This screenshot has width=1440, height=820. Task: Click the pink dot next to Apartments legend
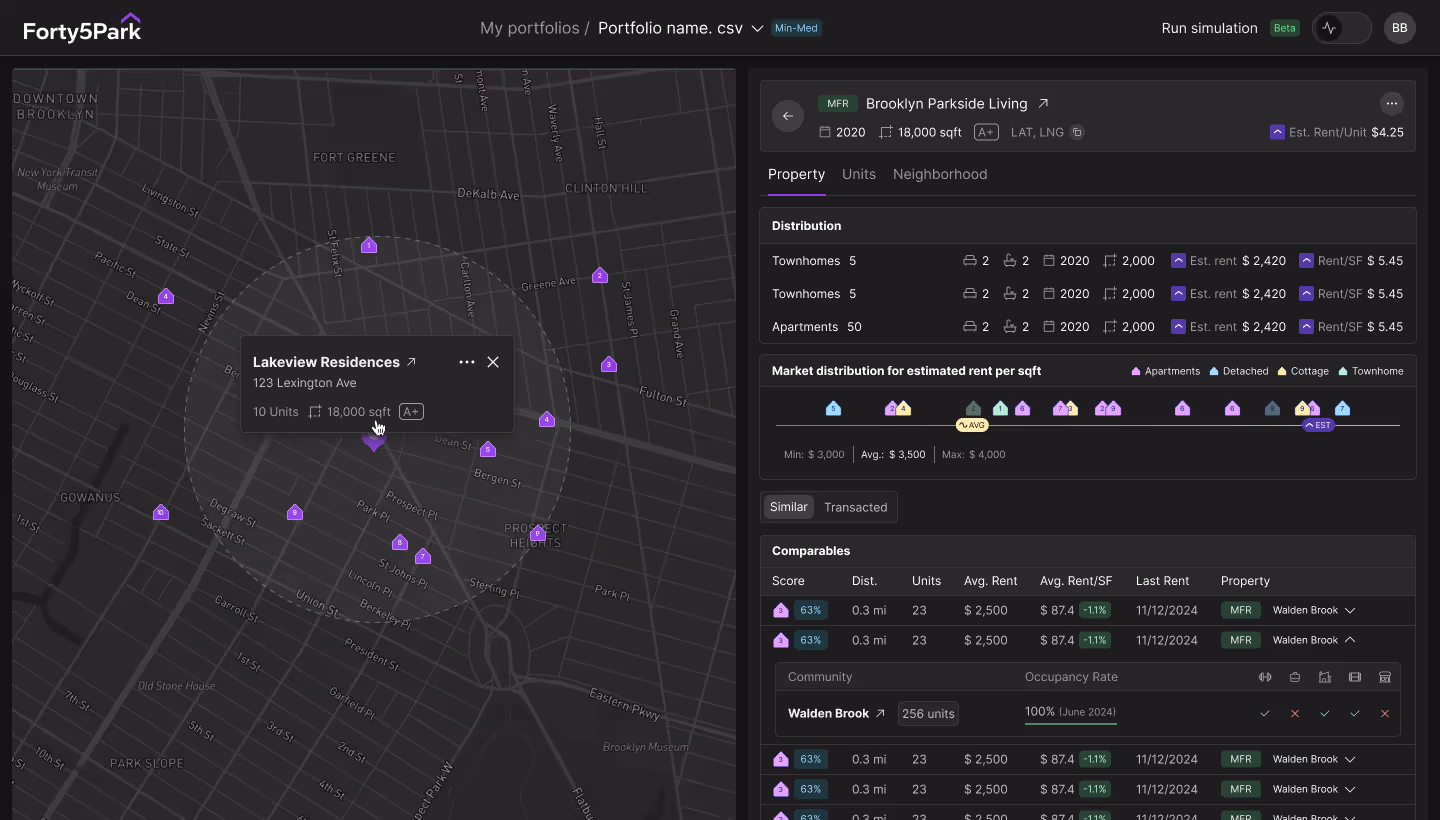click(1137, 371)
